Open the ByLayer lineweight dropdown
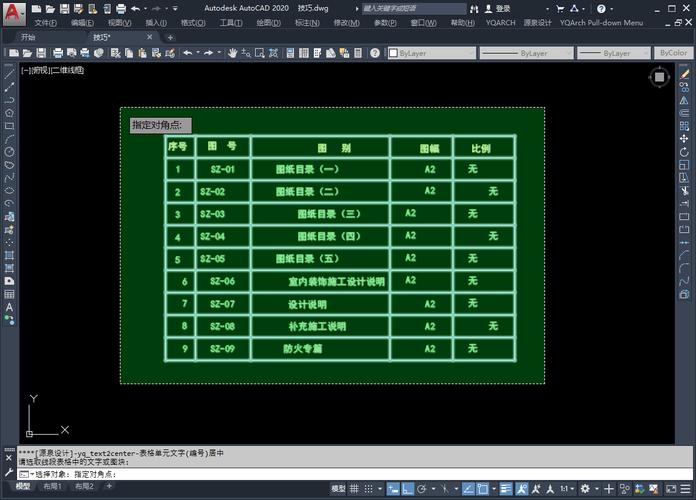 (x=614, y=53)
